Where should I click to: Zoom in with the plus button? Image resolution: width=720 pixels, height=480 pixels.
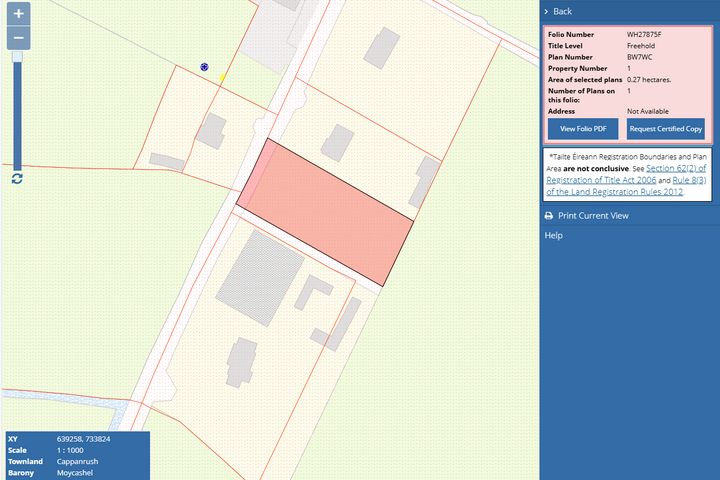18,15
